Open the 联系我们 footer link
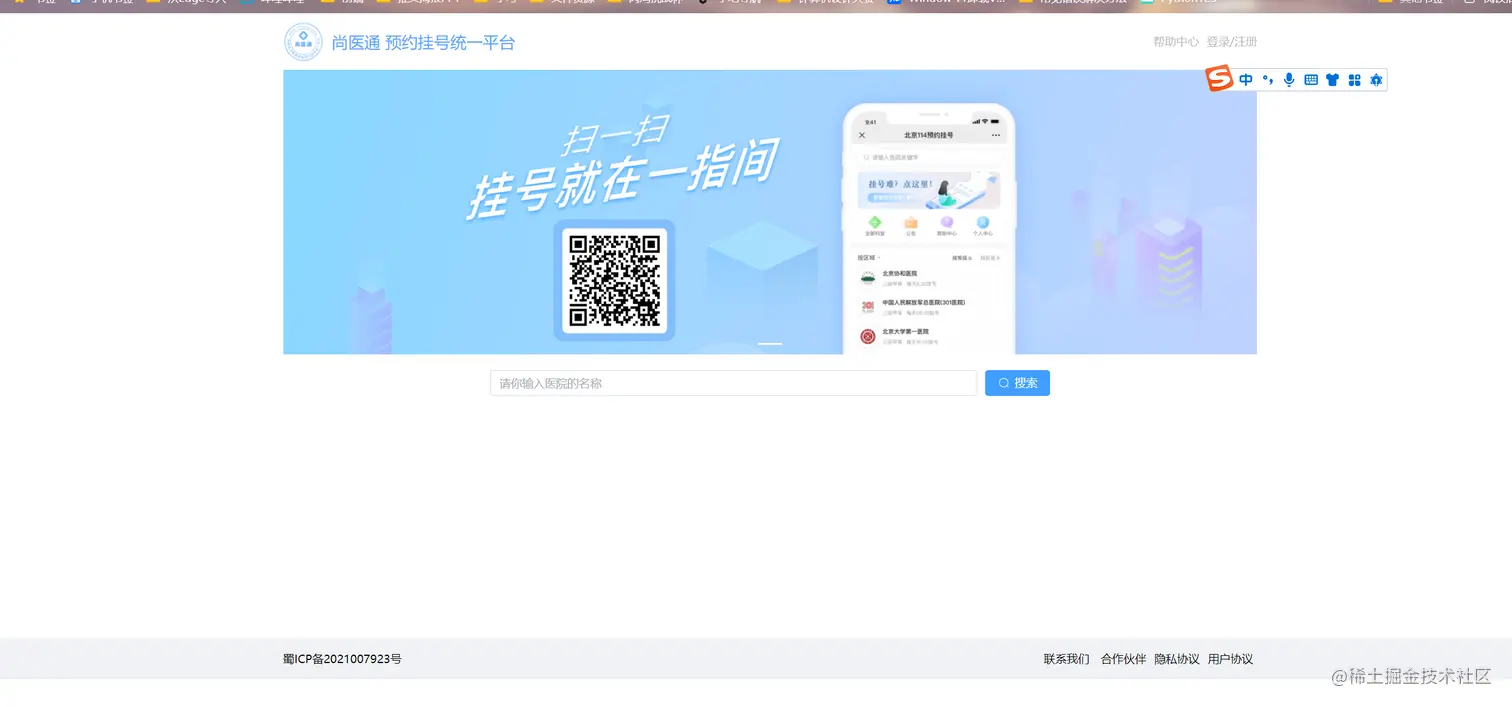Viewport: 1512px width, 707px height. [x=1067, y=659]
